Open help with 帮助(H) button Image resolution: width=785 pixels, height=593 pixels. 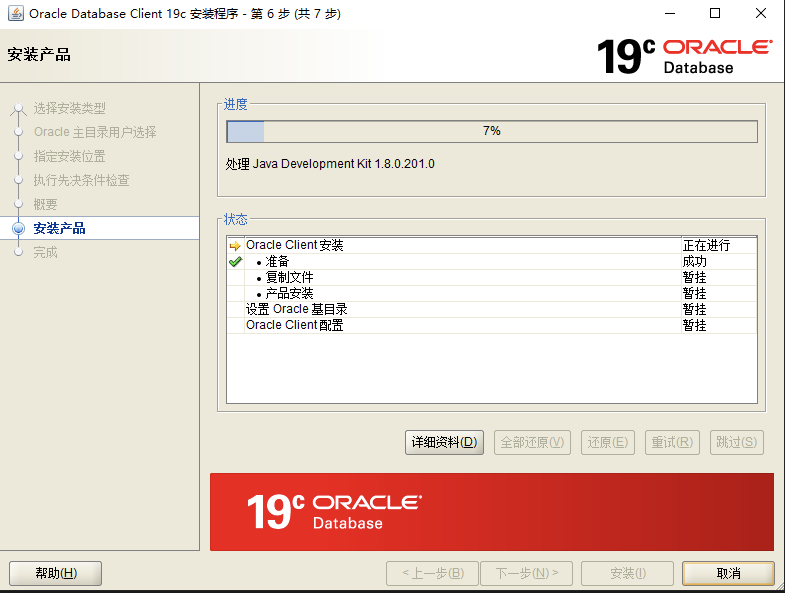click(56, 573)
